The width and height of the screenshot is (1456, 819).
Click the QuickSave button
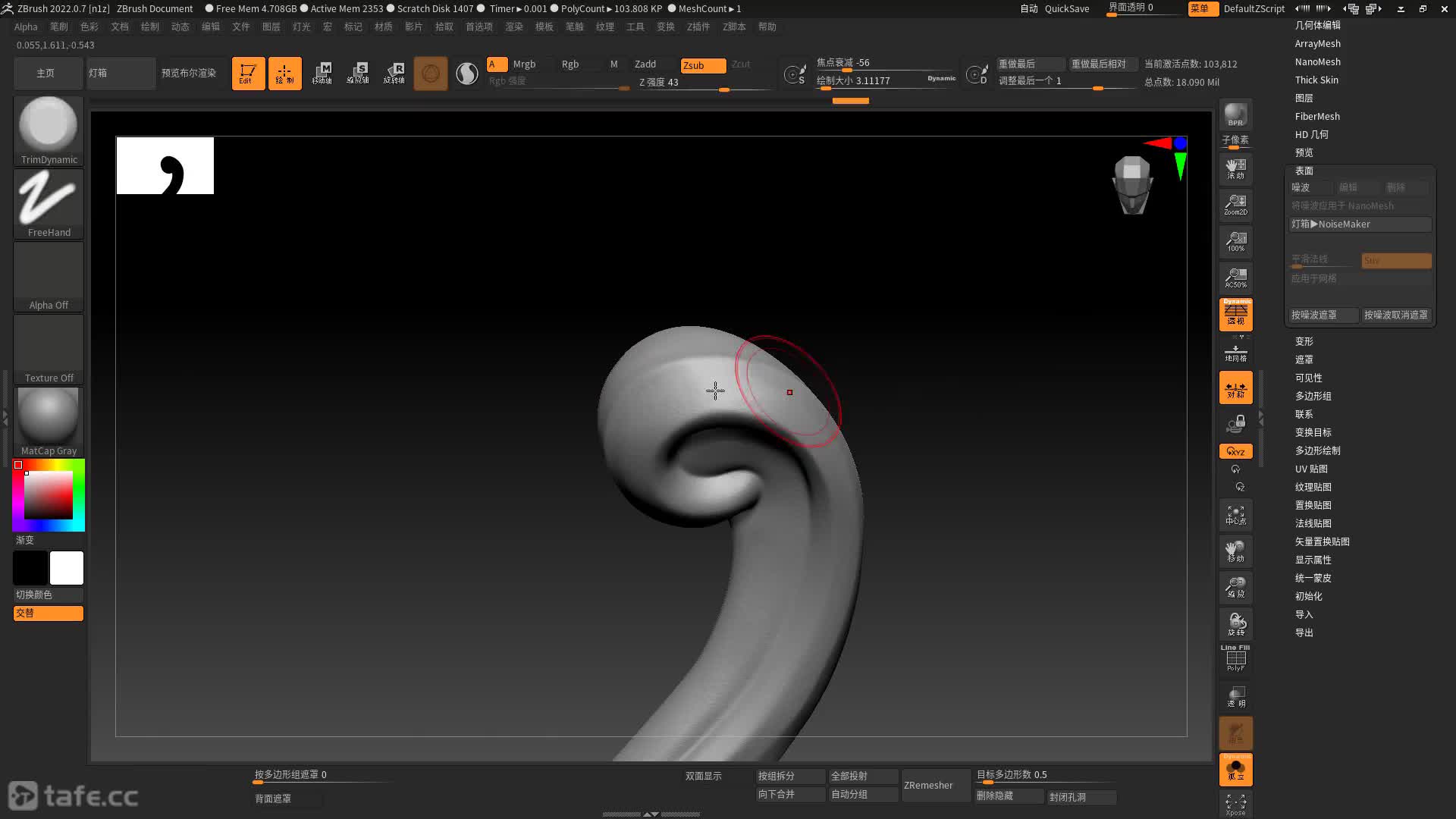(1066, 8)
